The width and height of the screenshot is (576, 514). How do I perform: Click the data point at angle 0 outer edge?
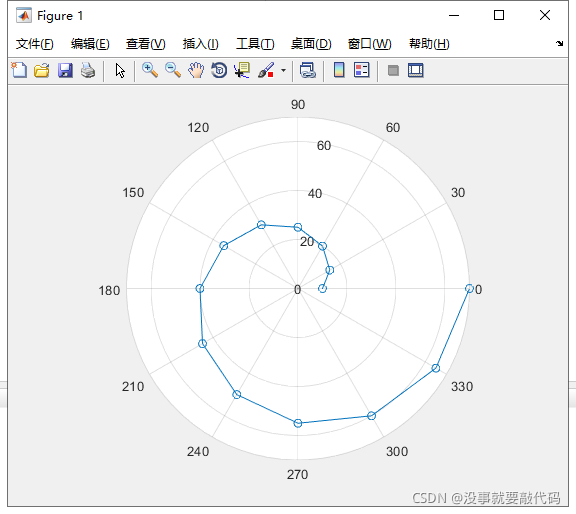point(469,288)
